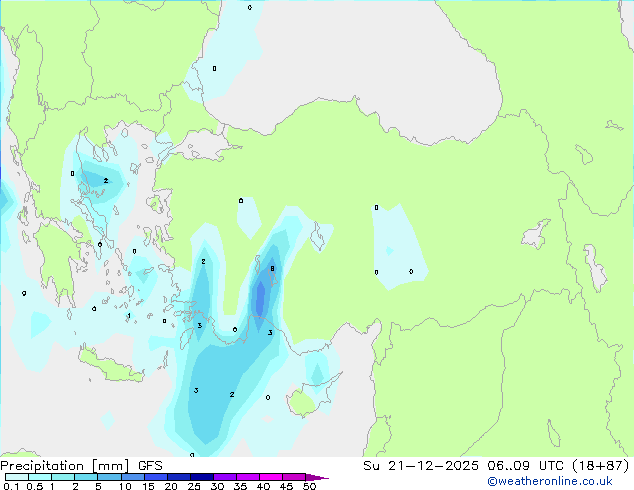Click the legend scale label '35'
This screenshot has height=490, width=634.
click(240, 486)
